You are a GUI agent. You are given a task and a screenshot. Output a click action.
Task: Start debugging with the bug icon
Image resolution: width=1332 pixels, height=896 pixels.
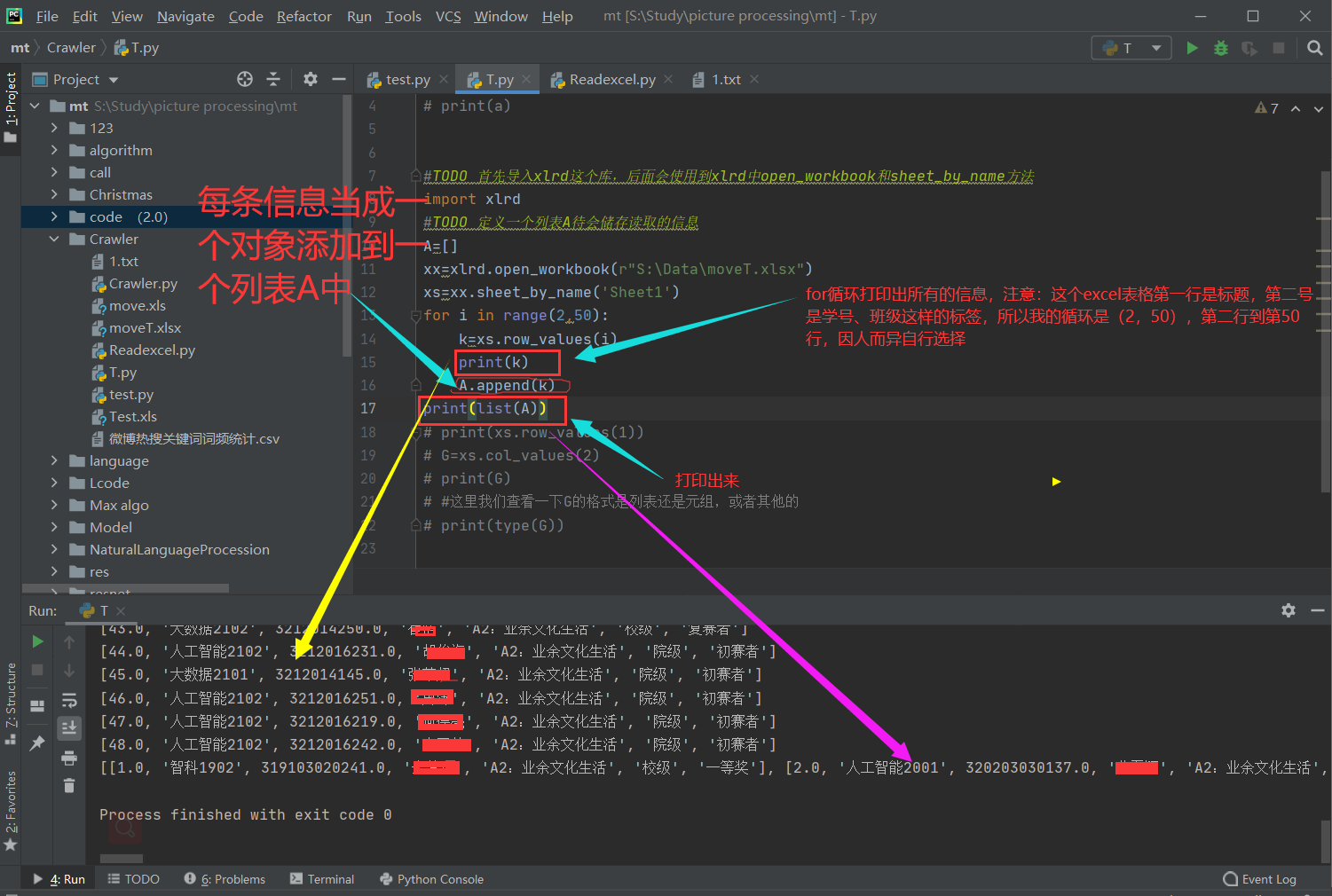tap(1221, 48)
